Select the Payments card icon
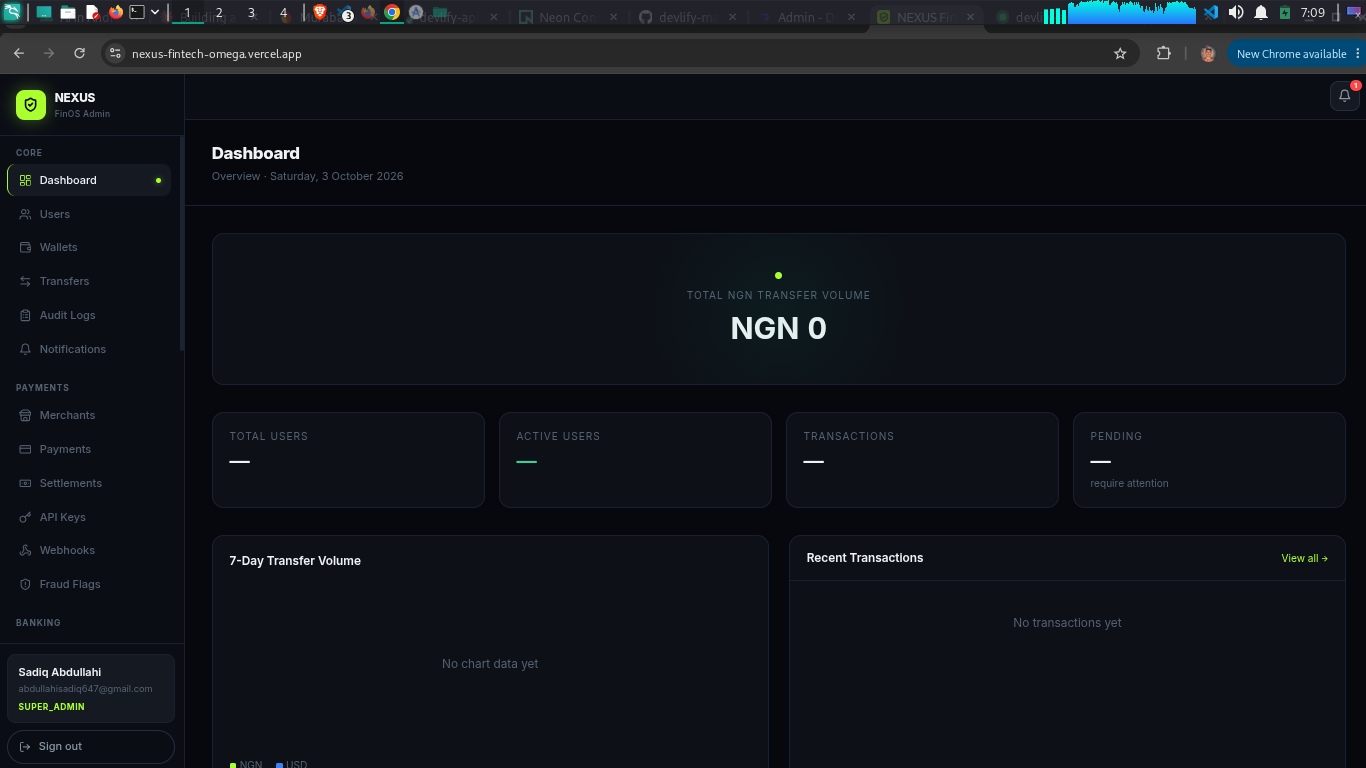Viewport: 1366px width, 768px height. click(x=26, y=449)
